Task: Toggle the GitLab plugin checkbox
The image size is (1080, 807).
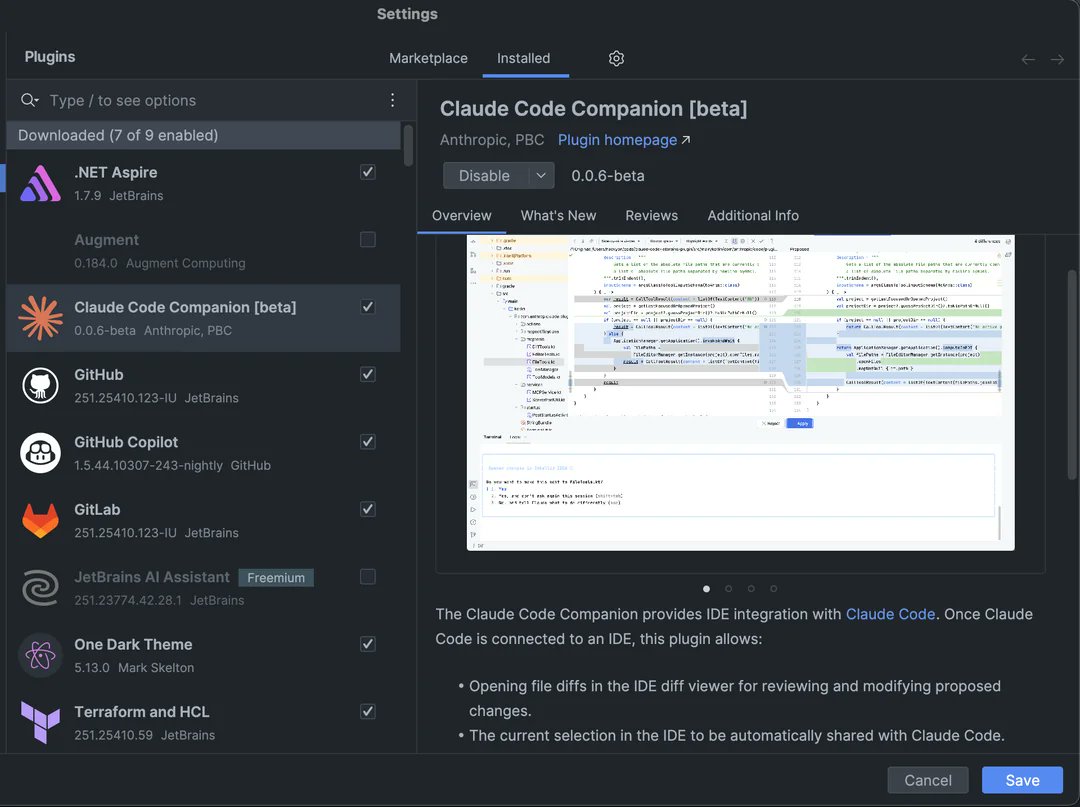Action: click(368, 510)
